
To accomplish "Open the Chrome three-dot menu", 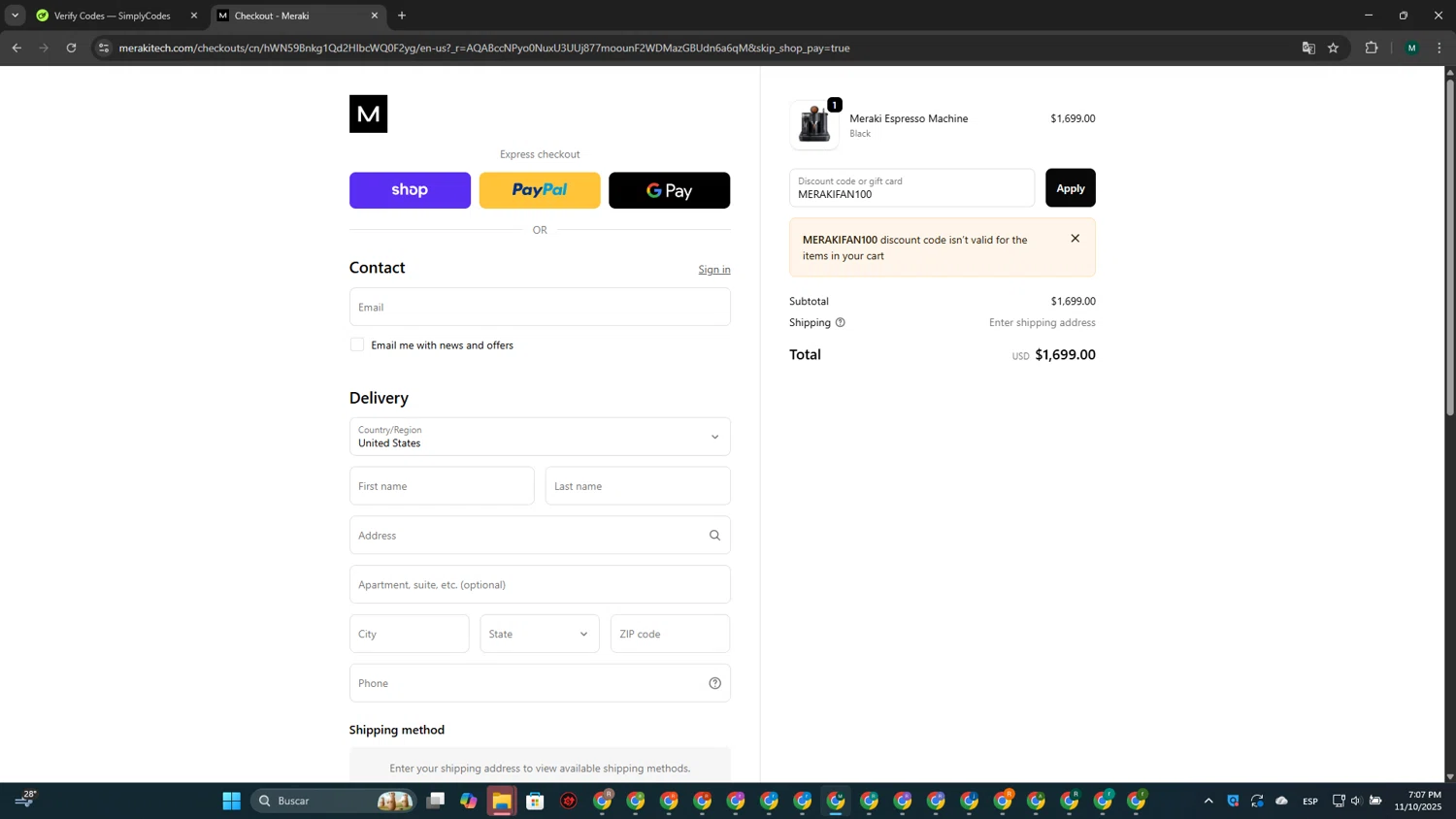I will pyautogui.click(x=1439, y=48).
